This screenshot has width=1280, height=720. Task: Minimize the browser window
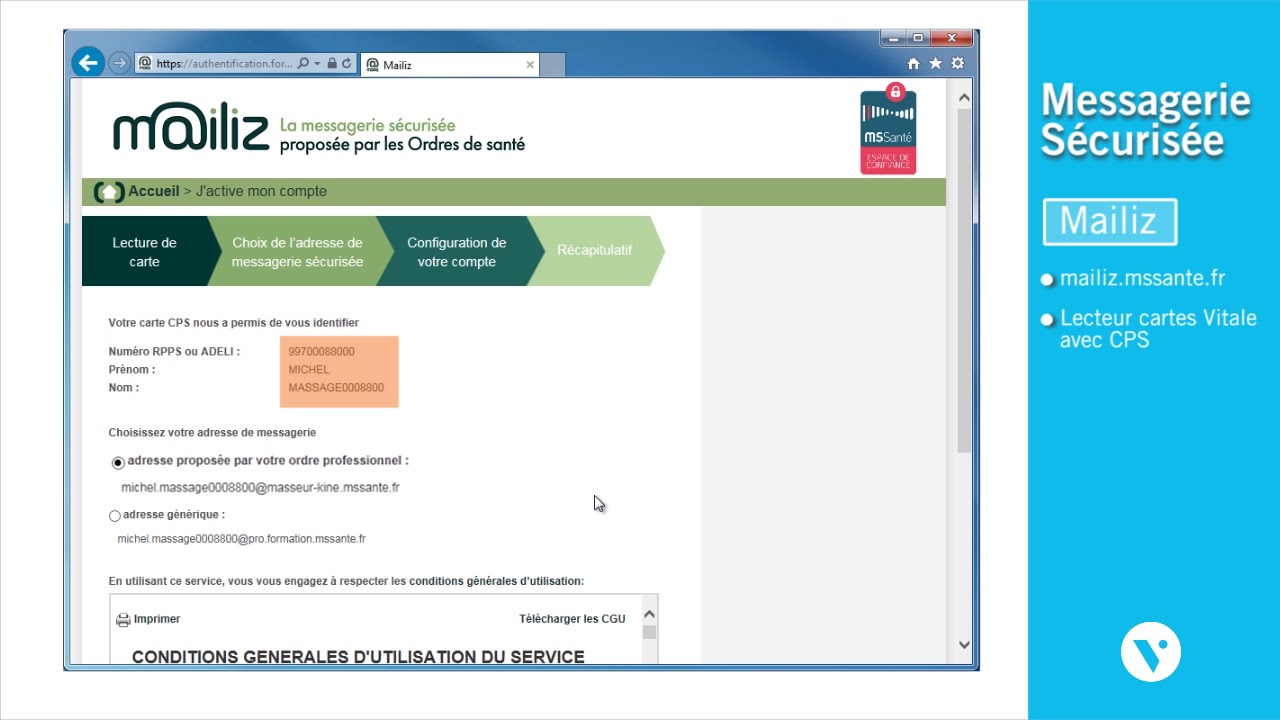(x=894, y=38)
